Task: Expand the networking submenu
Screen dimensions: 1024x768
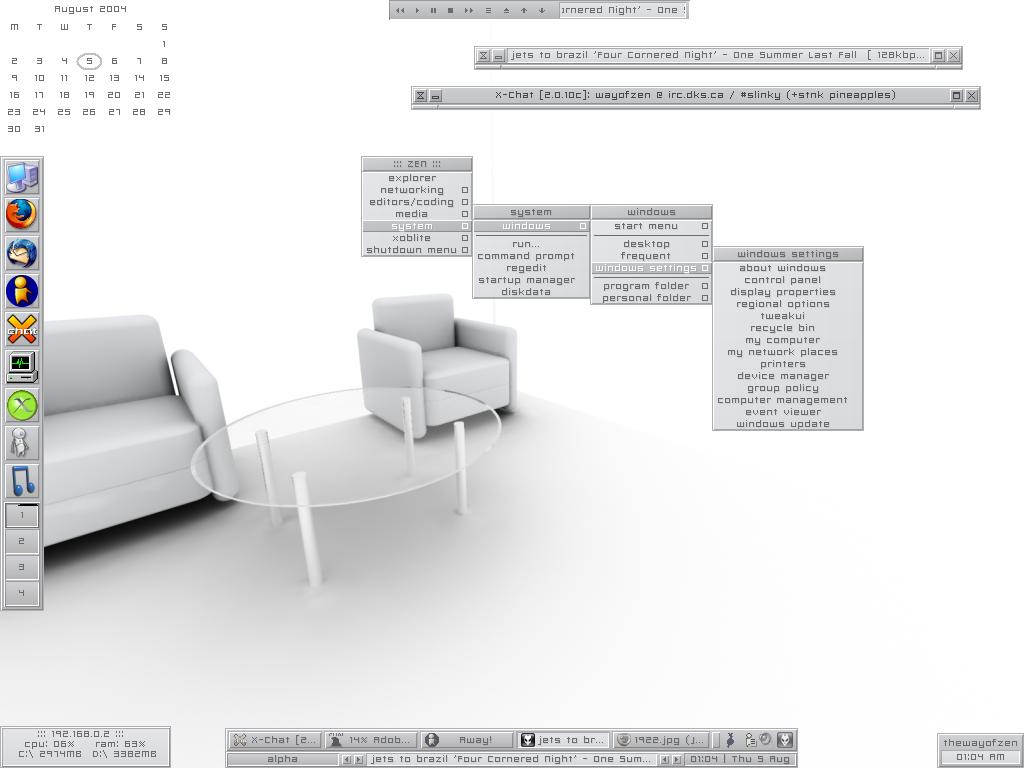Action: tap(413, 190)
